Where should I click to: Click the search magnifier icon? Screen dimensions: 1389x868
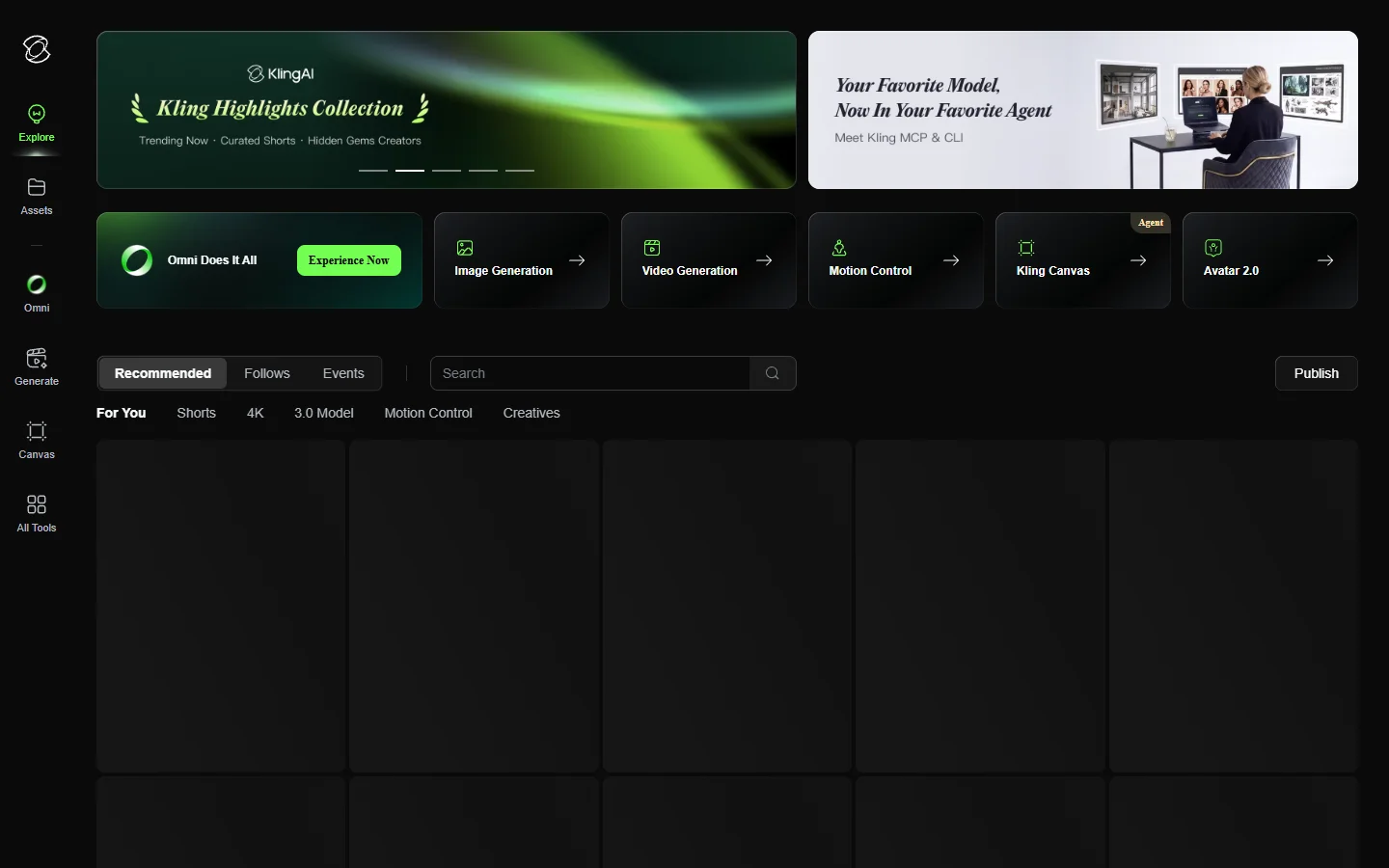pyautogui.click(x=773, y=373)
